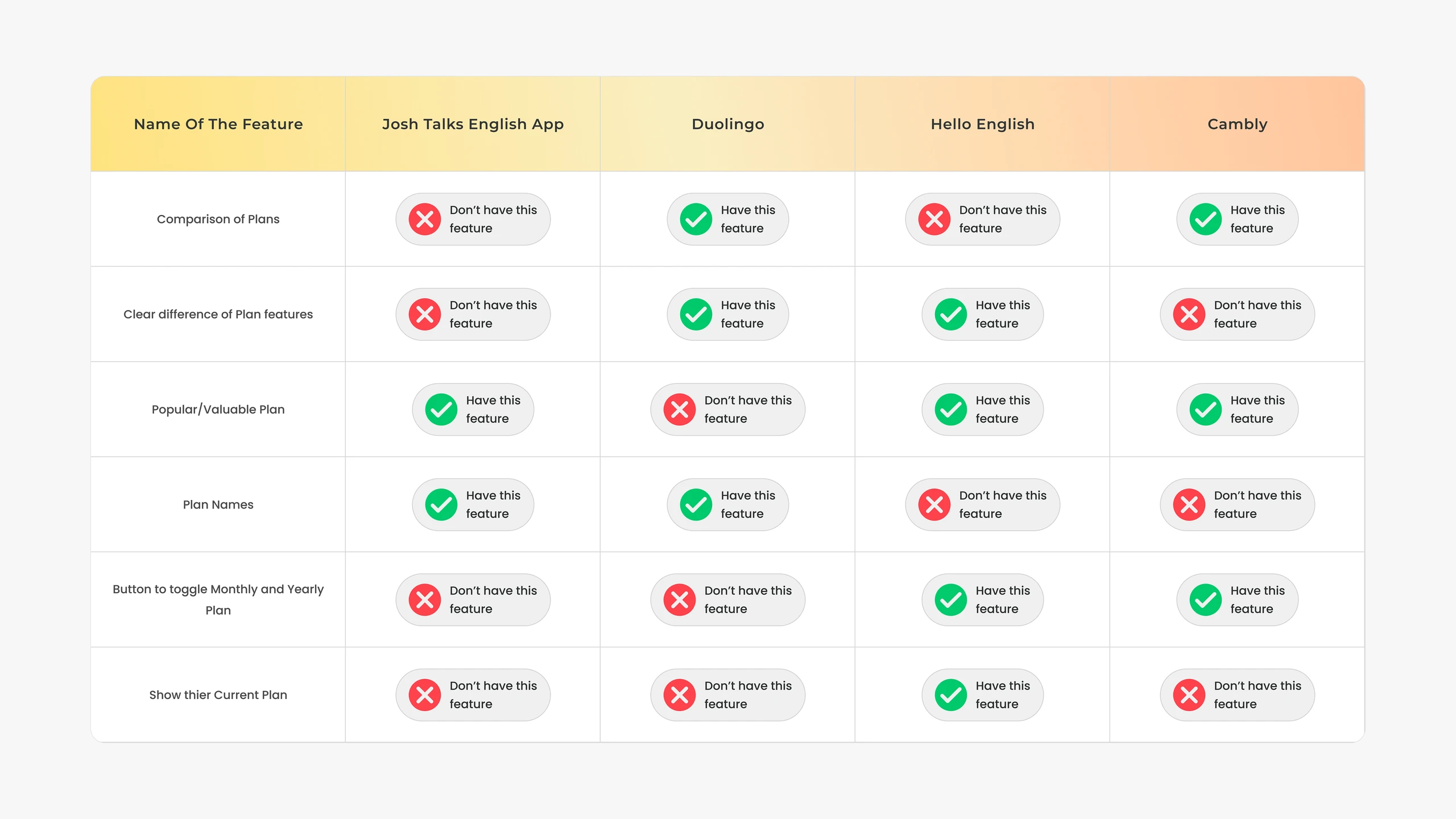This screenshot has height=819, width=1456.
Task: Click the green check icon for Duolingo Clear difference row
Action: coord(696,314)
